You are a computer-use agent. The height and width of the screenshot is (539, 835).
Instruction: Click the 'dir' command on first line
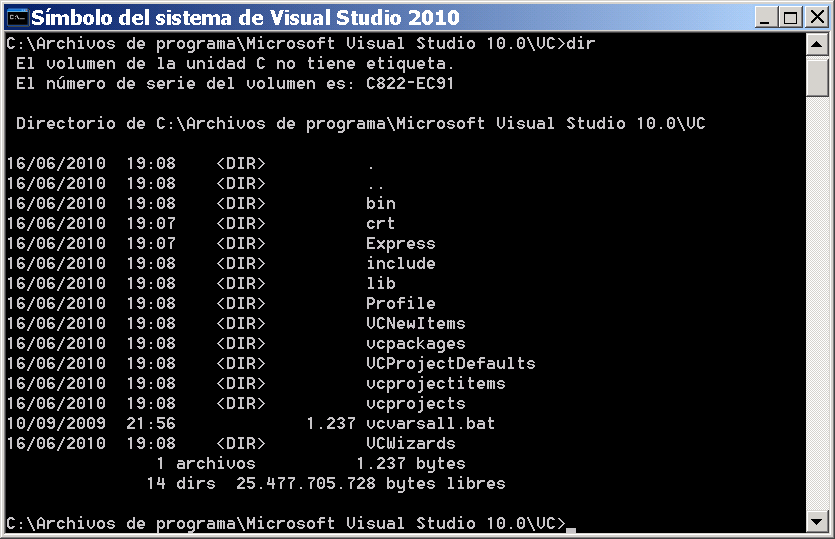pyautogui.click(x=580, y=43)
